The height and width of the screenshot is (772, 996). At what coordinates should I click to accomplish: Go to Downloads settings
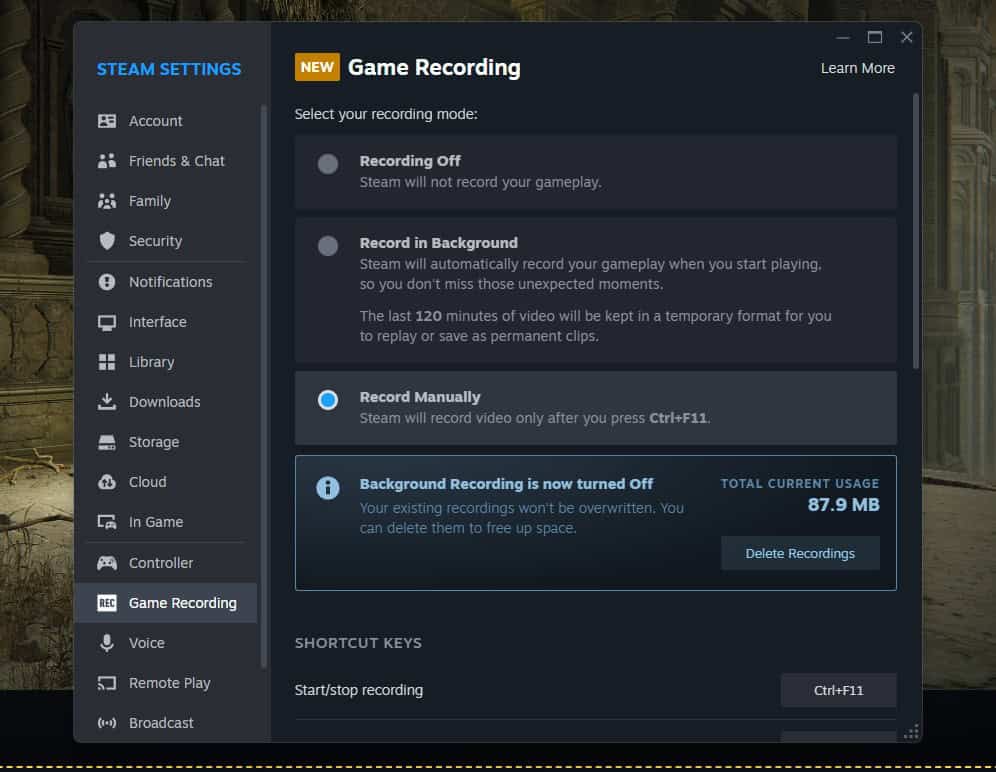(166, 402)
